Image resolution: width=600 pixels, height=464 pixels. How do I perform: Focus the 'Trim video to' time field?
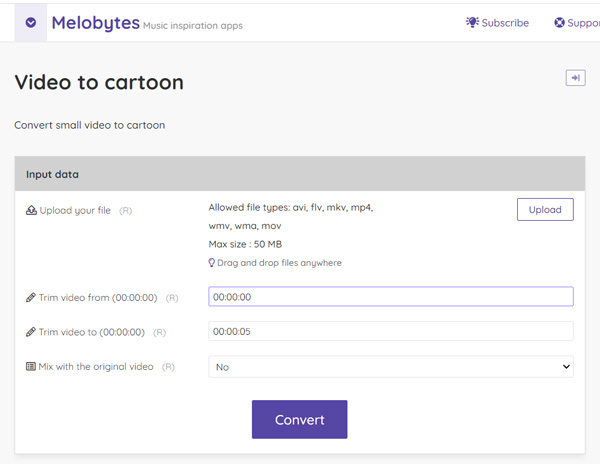390,331
